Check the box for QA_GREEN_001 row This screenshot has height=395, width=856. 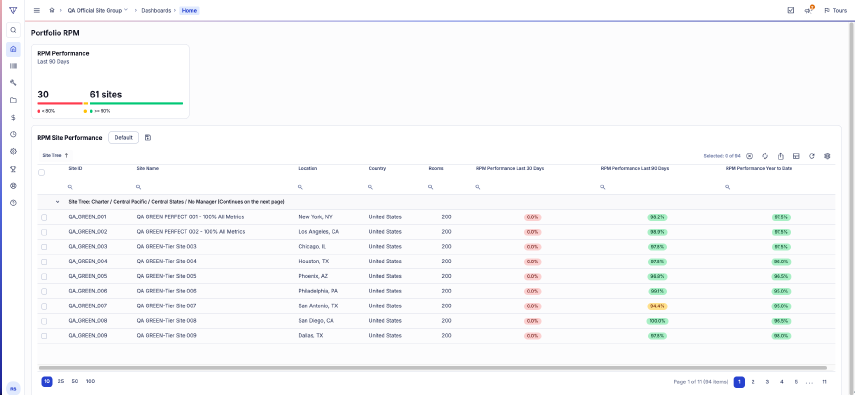(x=44, y=217)
